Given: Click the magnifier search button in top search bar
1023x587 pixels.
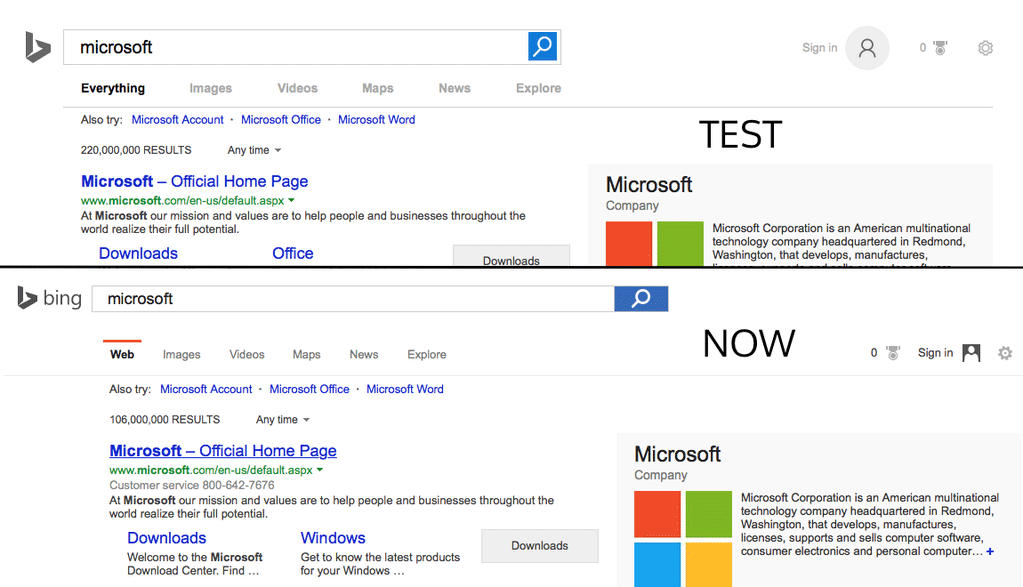Looking at the screenshot, I should (x=542, y=46).
